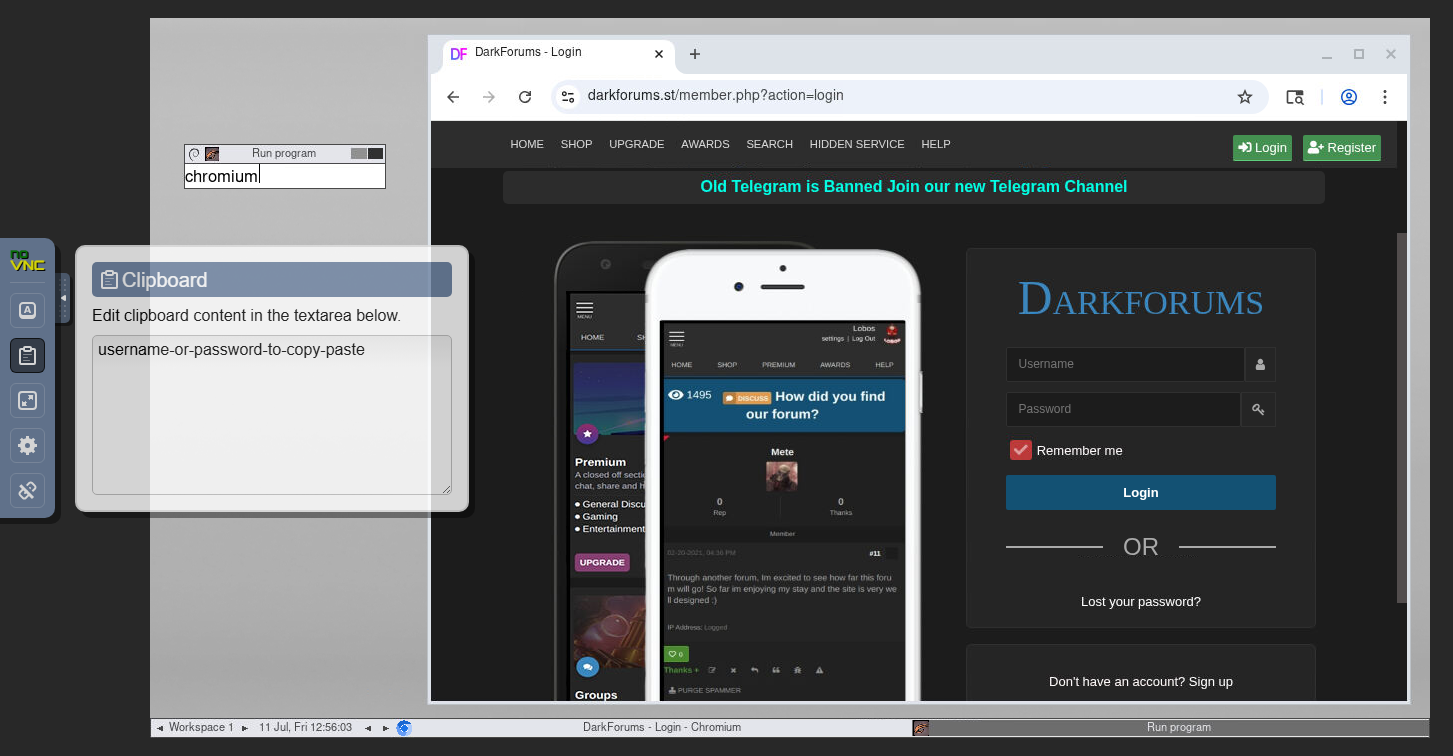
Task: Submit with the blue Login button
Action: pos(1141,493)
